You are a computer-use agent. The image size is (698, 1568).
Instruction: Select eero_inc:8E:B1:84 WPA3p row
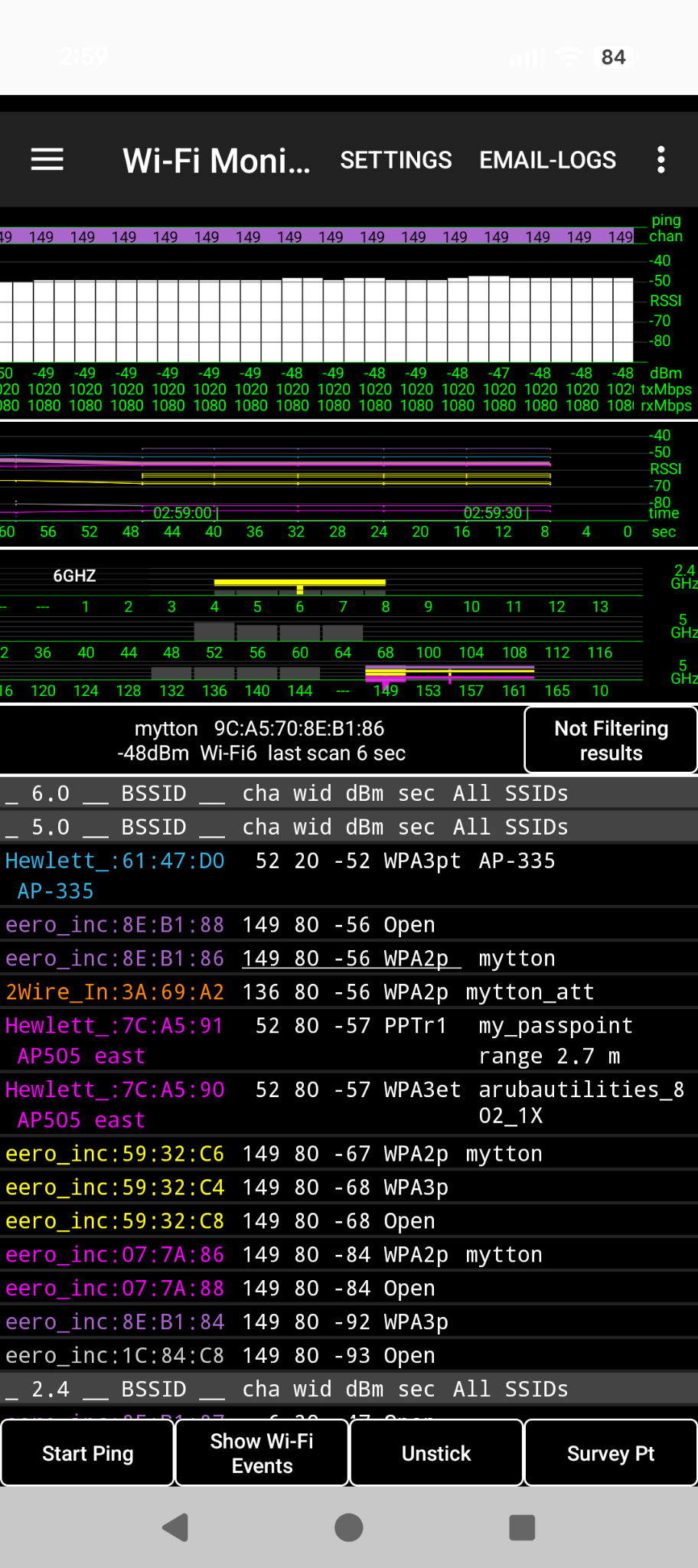pos(349,1322)
